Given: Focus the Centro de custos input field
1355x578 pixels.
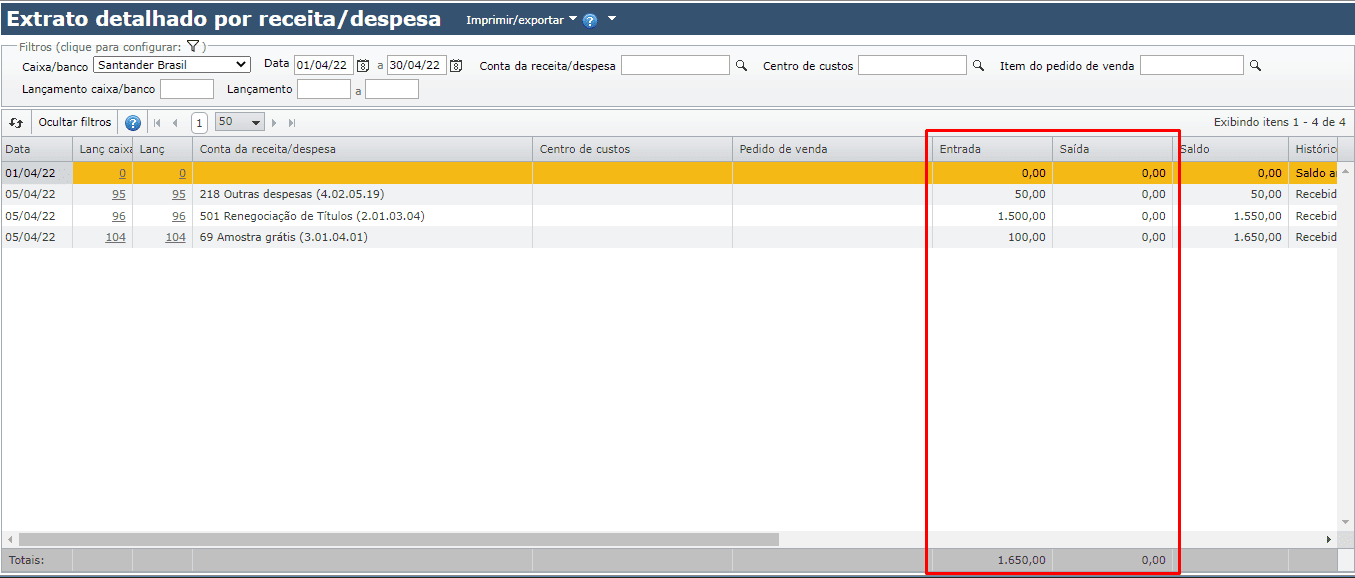Looking at the screenshot, I should (x=913, y=65).
